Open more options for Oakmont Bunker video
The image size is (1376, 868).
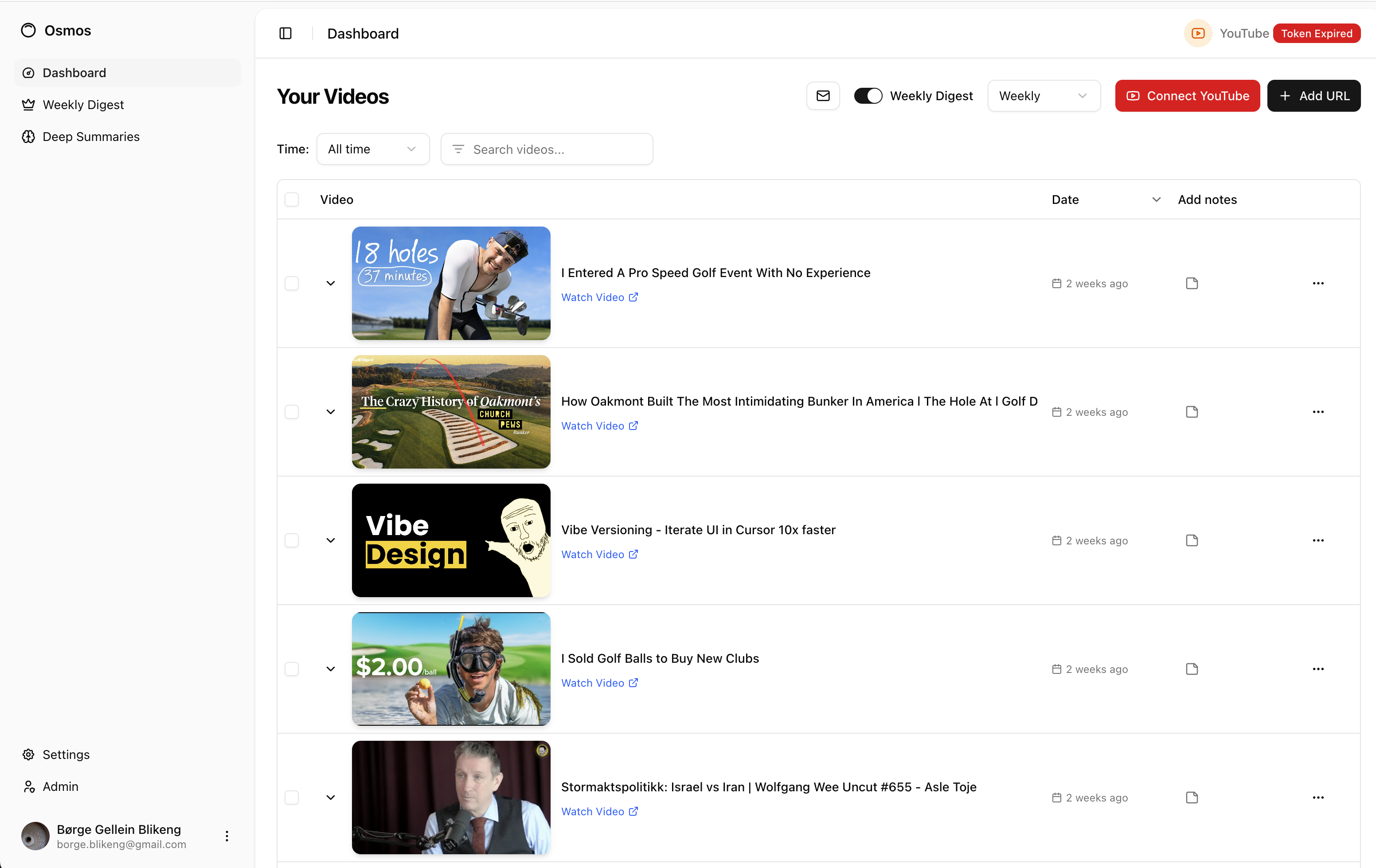[1318, 412]
